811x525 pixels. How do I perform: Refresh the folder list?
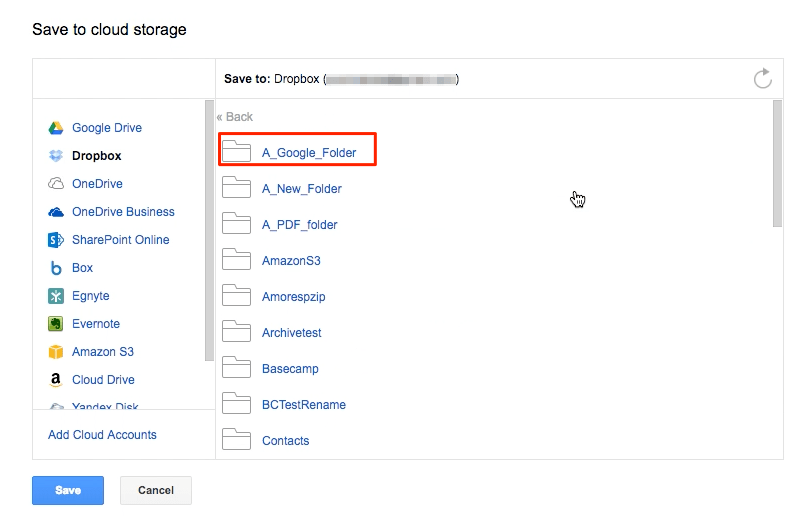pyautogui.click(x=762, y=79)
